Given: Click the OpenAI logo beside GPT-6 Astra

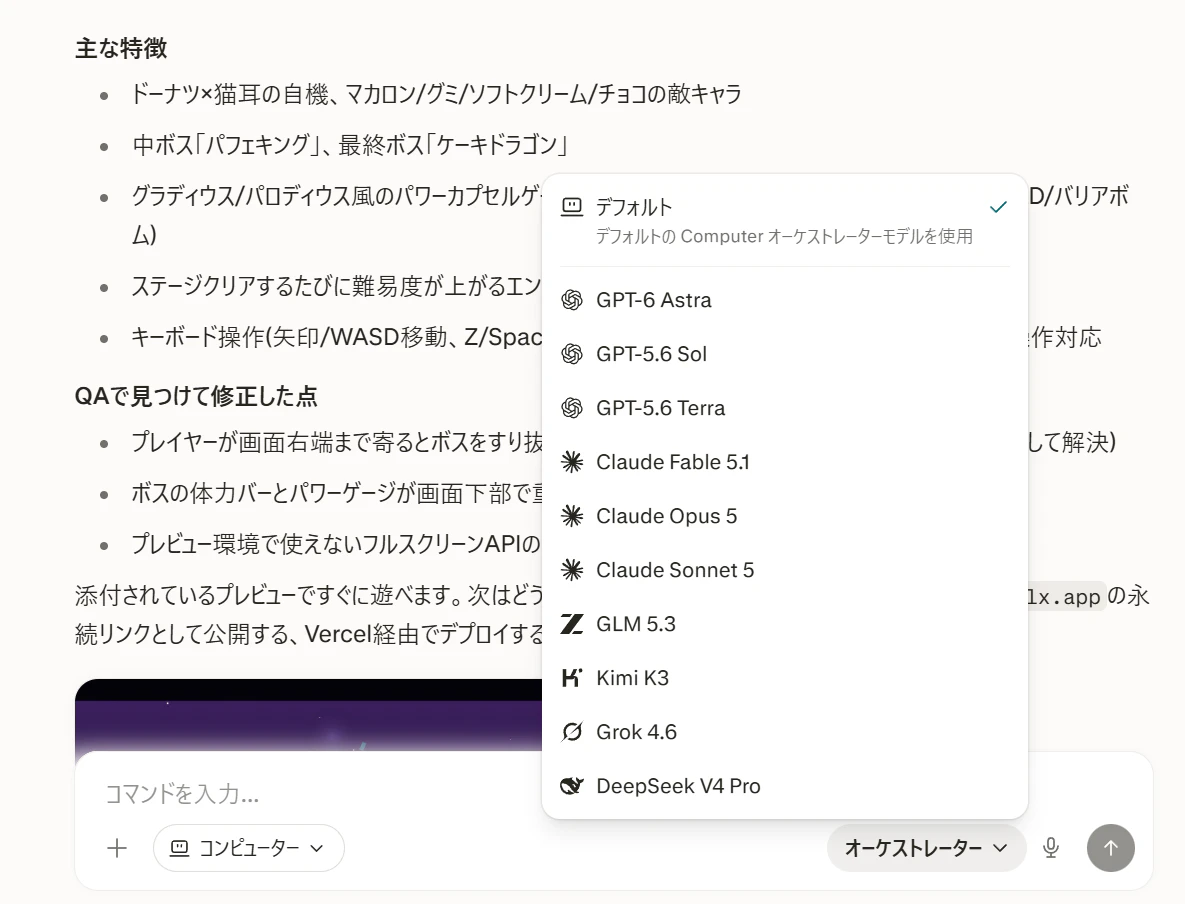Looking at the screenshot, I should pyautogui.click(x=572, y=300).
